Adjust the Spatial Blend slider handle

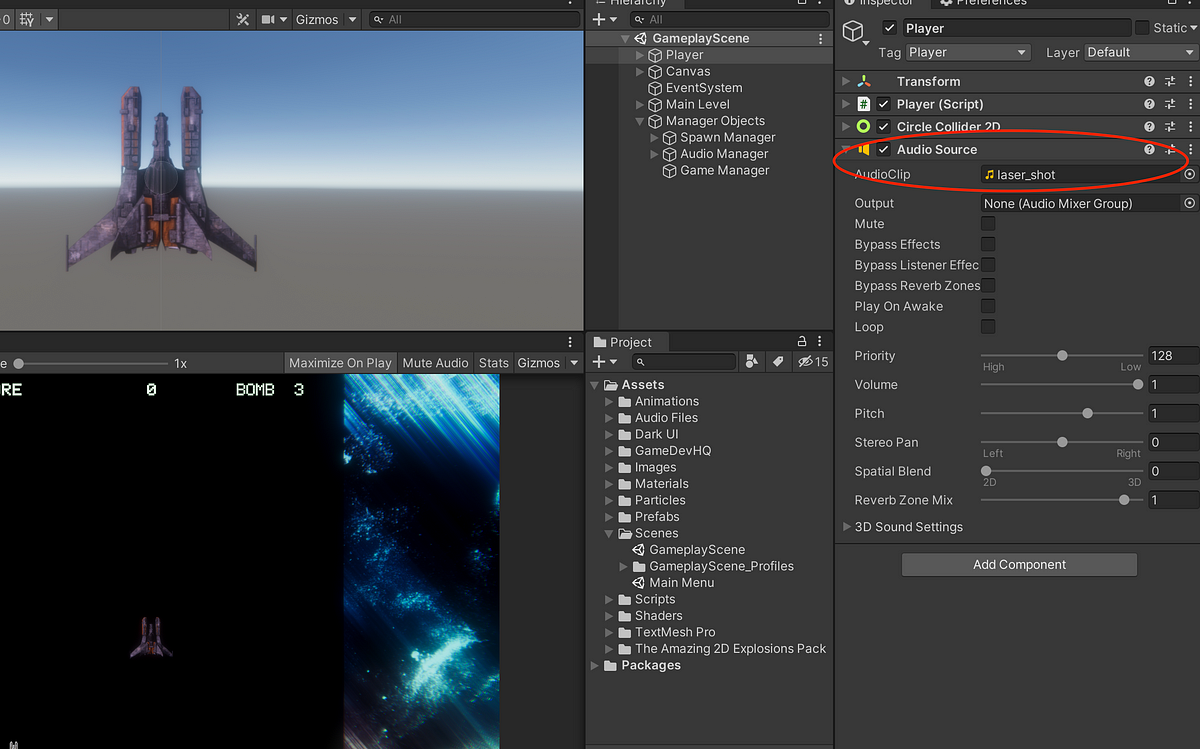[986, 471]
